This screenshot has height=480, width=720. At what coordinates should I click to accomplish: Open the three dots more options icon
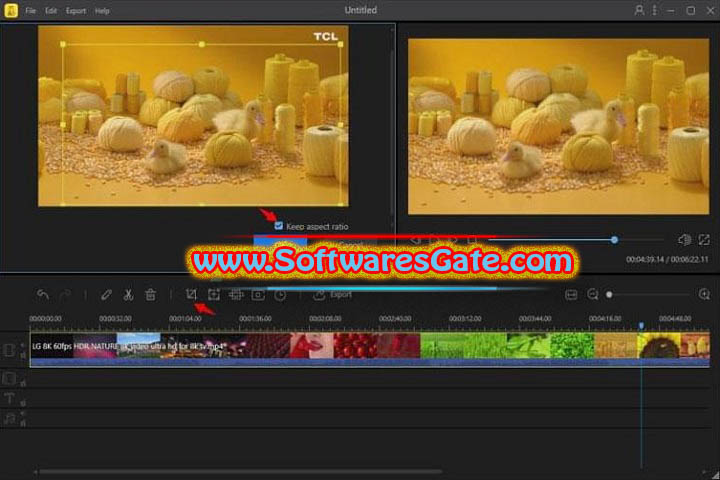coord(654,10)
